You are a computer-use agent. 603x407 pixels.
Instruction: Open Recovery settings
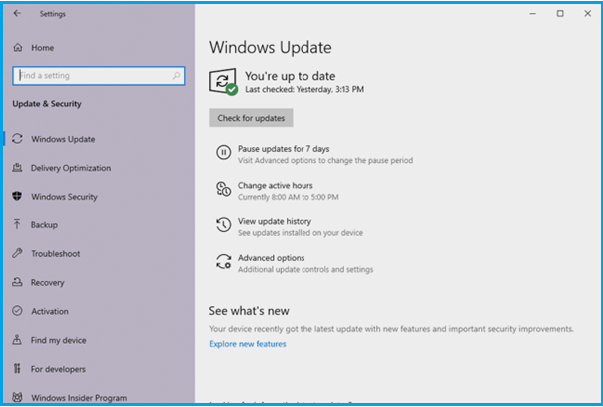point(48,282)
